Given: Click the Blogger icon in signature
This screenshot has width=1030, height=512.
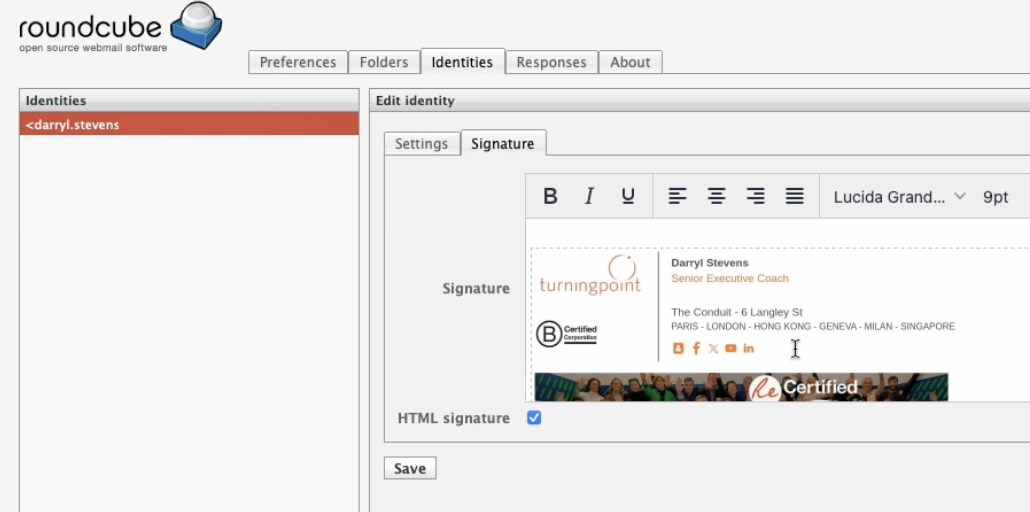Looking at the screenshot, I should pos(679,348).
